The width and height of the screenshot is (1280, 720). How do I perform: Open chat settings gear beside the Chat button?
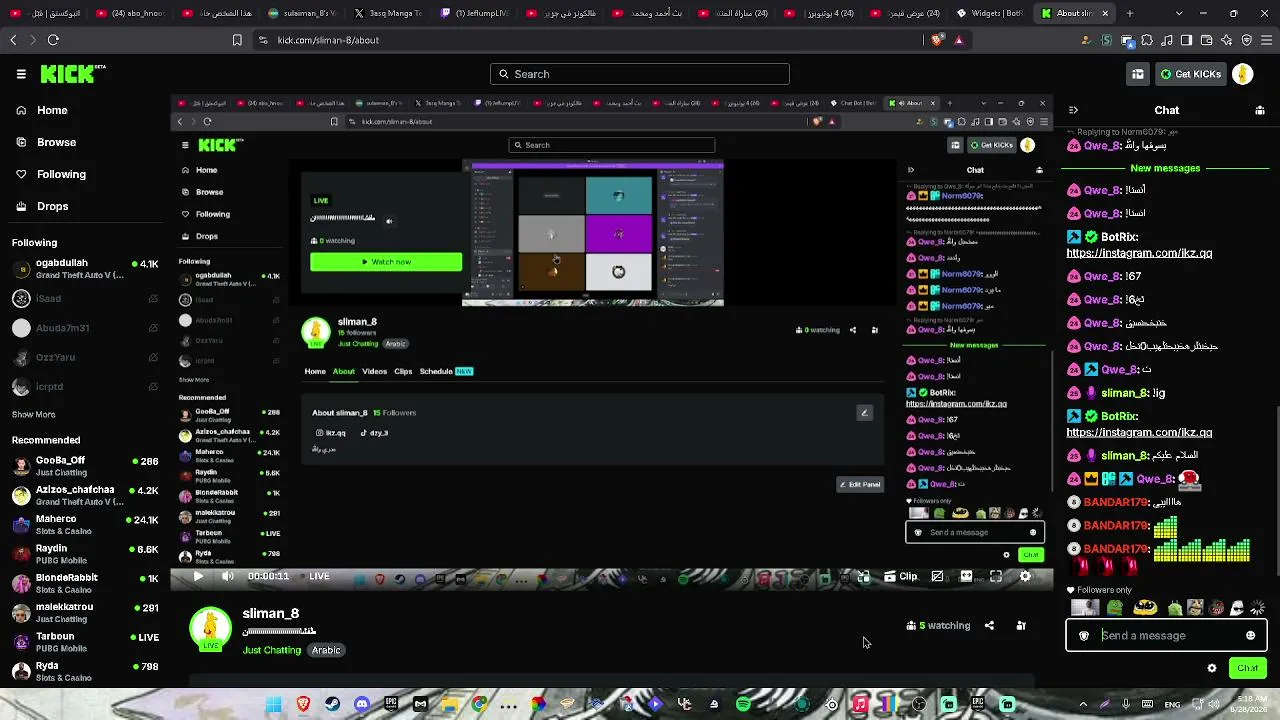[1212, 668]
